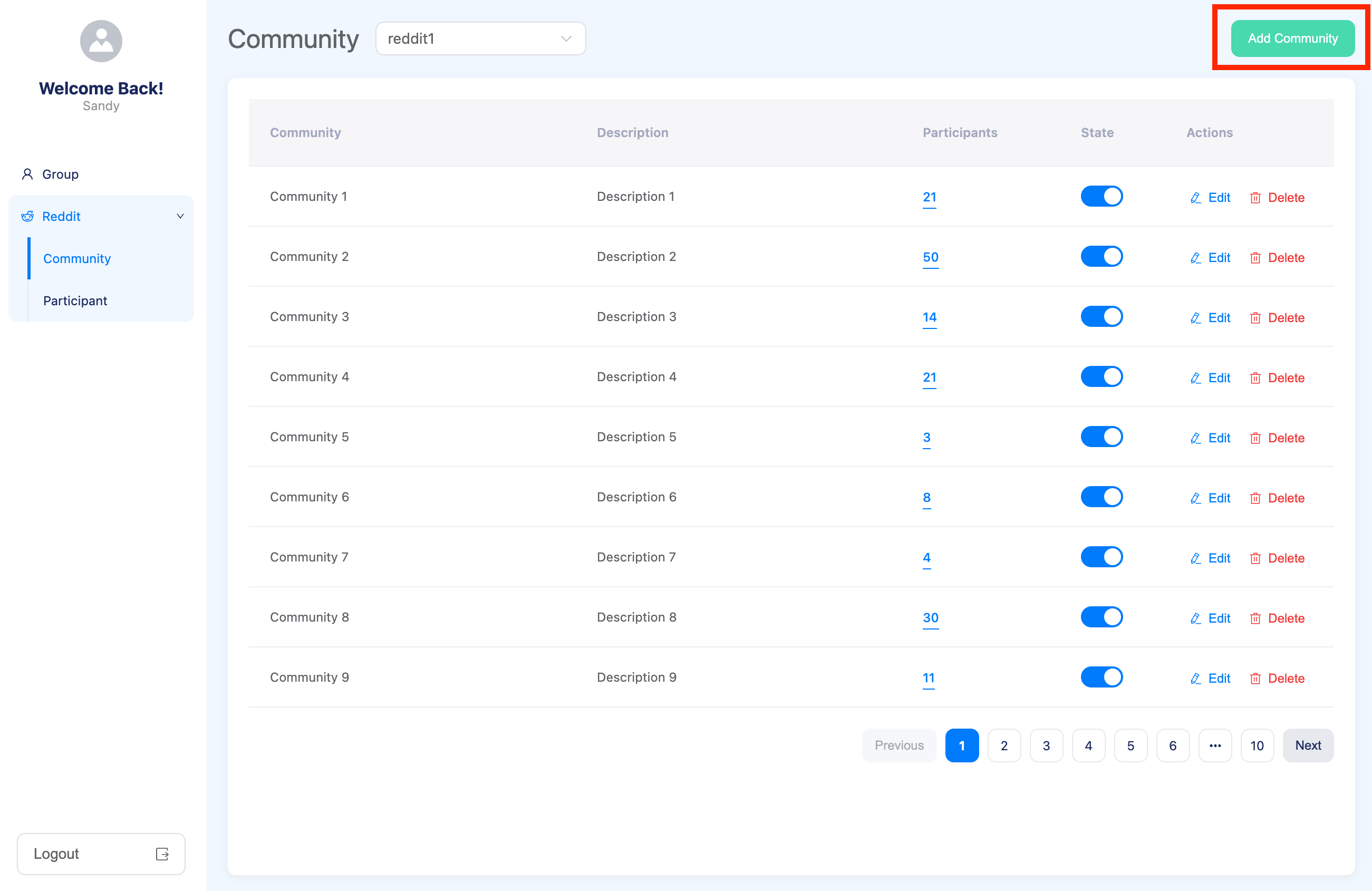Click the pencil icon for Community 9
This screenshot has height=891, width=1372.
1195,679
